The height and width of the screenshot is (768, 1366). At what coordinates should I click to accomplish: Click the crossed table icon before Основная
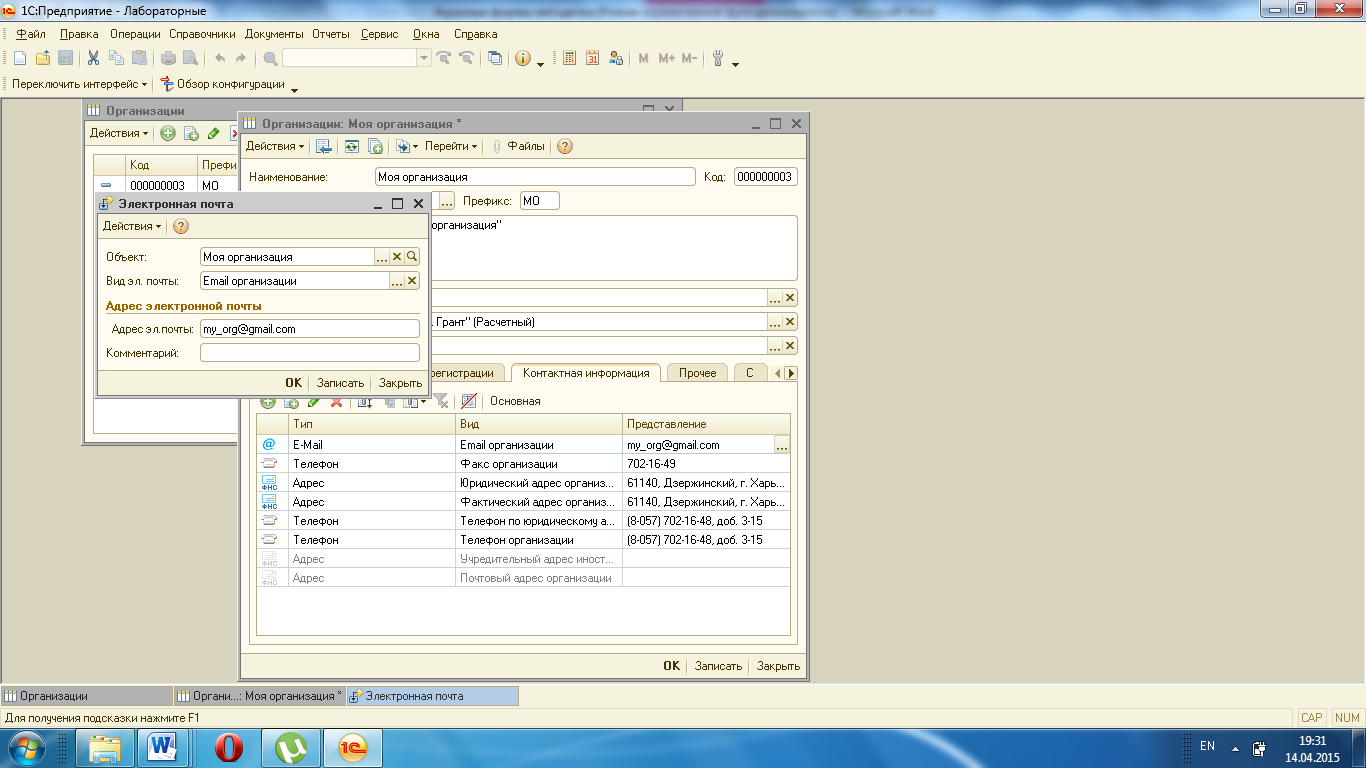pos(469,401)
